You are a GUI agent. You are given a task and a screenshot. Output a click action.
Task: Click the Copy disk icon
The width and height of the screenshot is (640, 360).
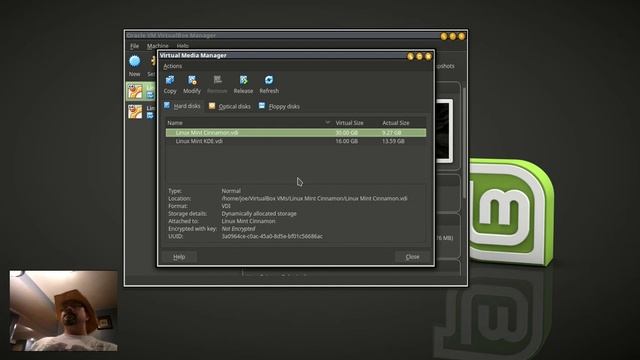coord(170,80)
